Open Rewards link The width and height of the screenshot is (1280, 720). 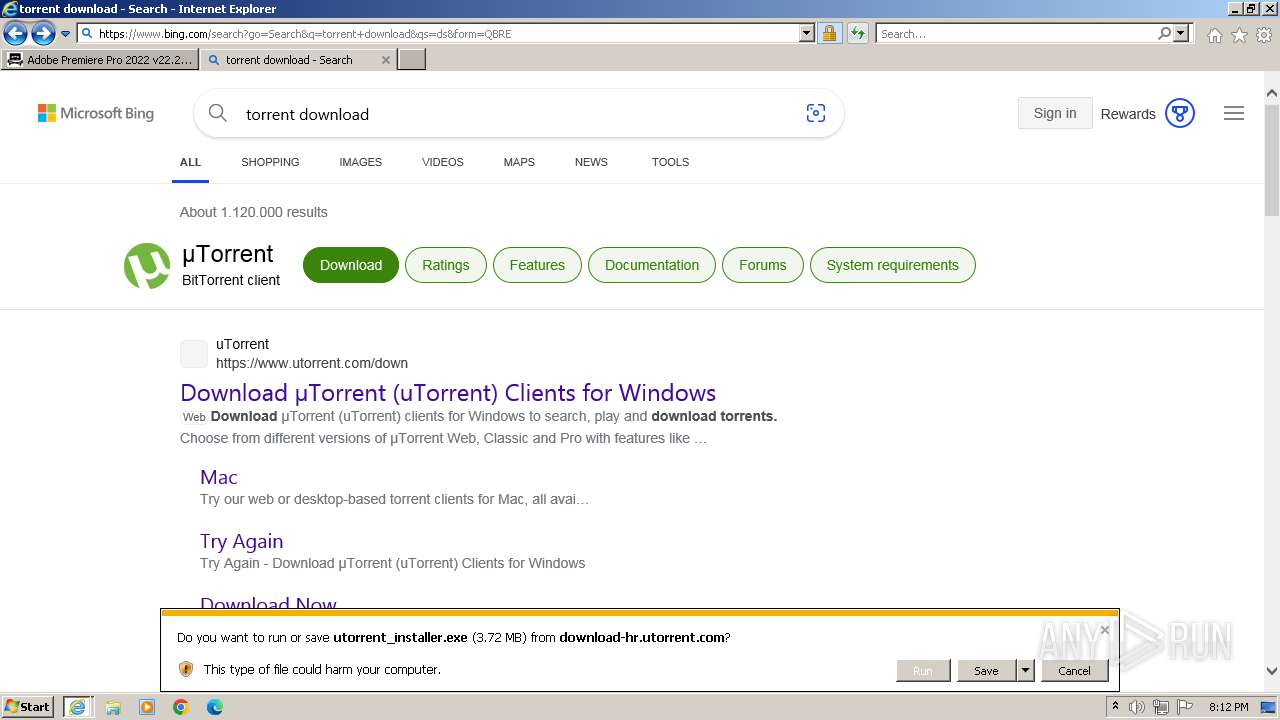(1128, 114)
